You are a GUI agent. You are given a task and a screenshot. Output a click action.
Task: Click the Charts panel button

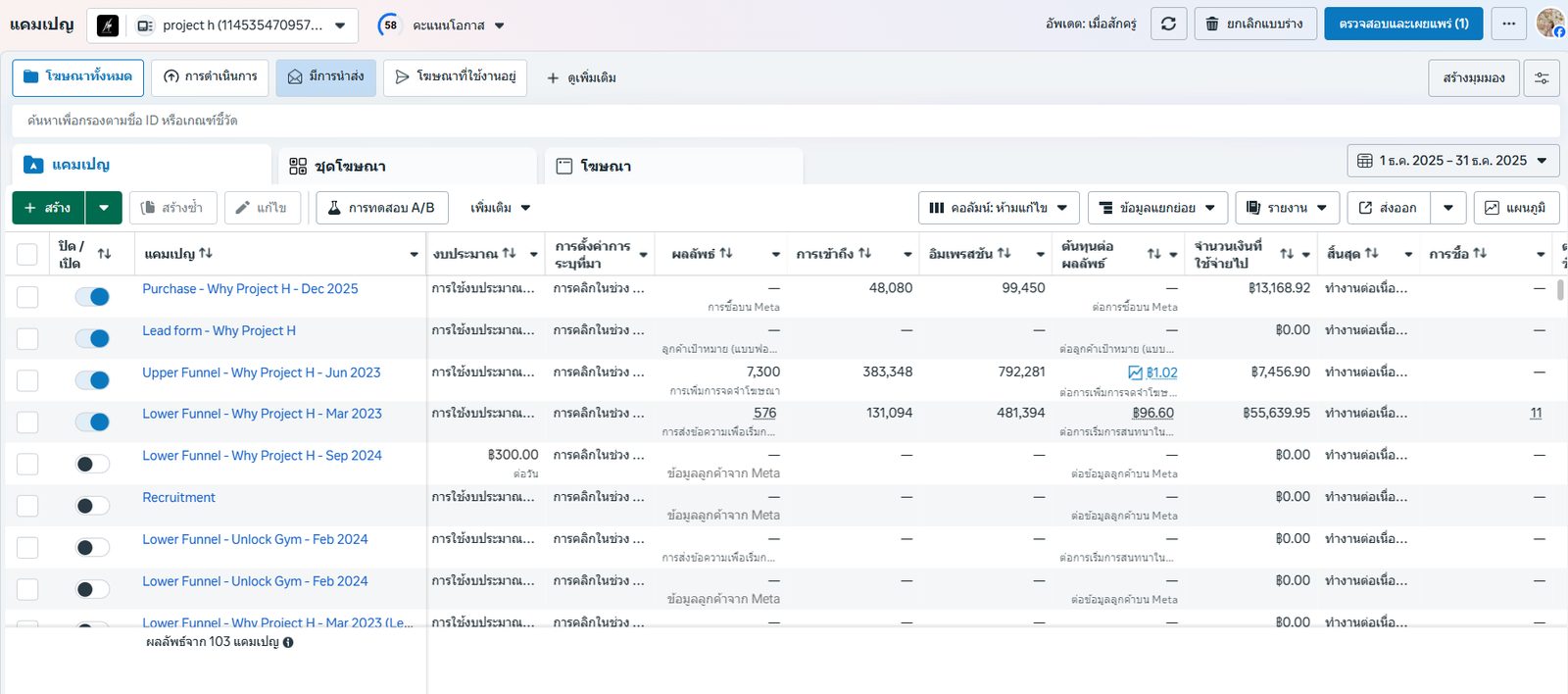1516,208
